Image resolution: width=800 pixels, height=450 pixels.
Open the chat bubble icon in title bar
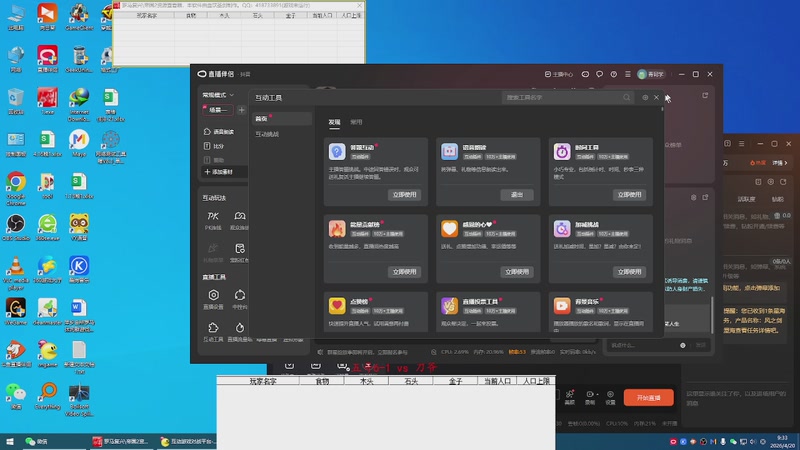point(599,74)
